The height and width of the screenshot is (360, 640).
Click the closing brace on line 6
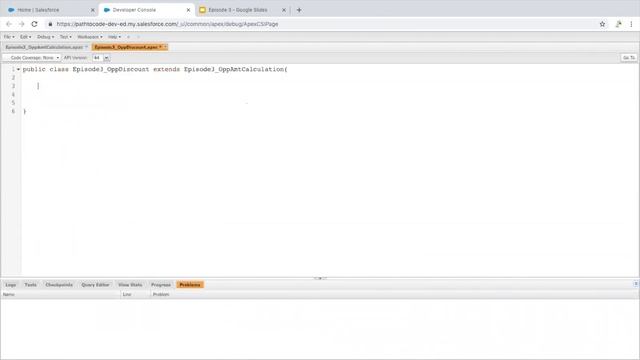point(24,111)
